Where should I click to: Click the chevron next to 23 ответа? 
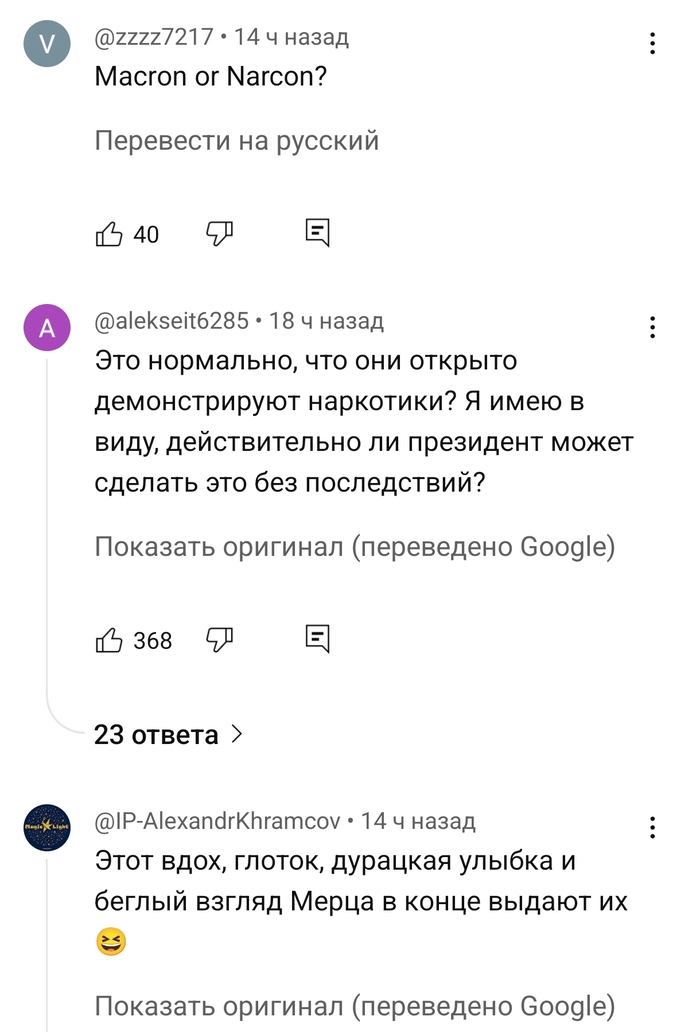click(x=236, y=736)
